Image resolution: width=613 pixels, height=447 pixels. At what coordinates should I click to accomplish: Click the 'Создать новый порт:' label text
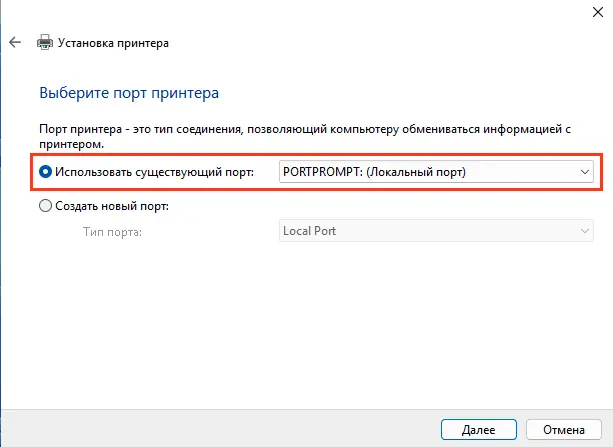click(x=112, y=206)
